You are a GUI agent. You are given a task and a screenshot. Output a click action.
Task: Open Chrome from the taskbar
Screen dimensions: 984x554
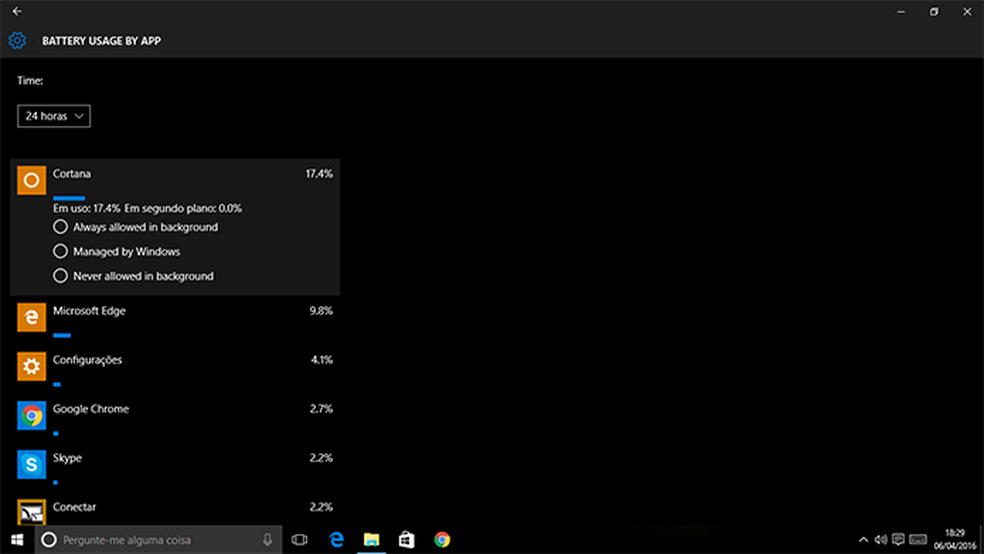pos(442,540)
